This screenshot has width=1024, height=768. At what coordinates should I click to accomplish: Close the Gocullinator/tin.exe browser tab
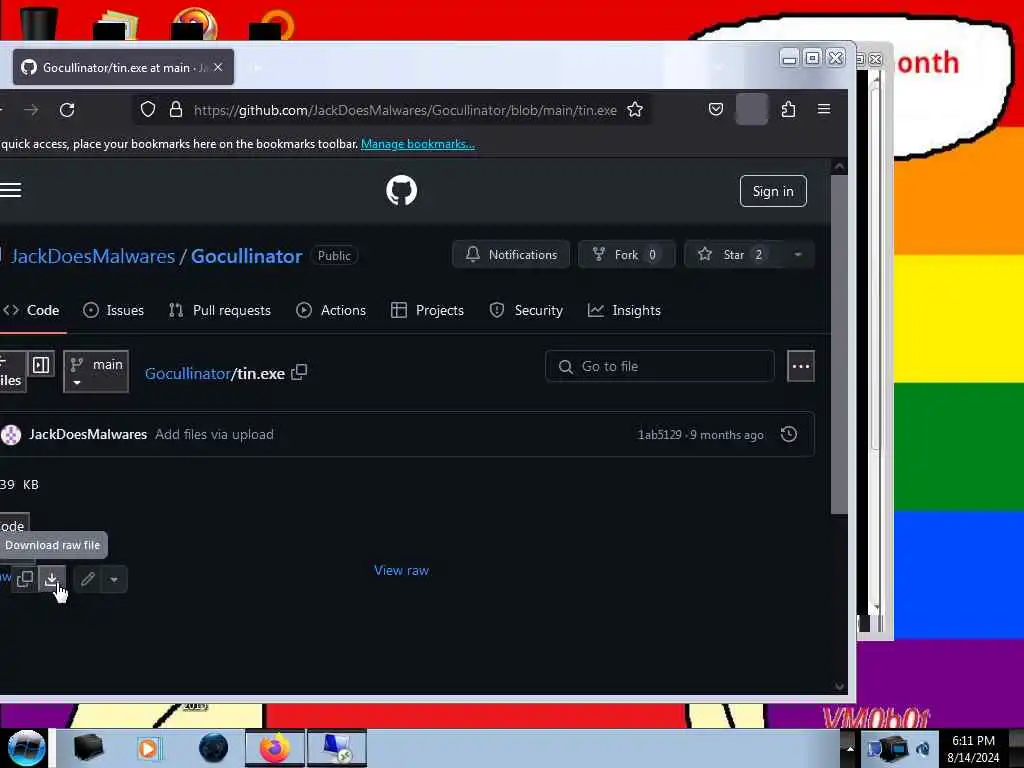point(218,67)
